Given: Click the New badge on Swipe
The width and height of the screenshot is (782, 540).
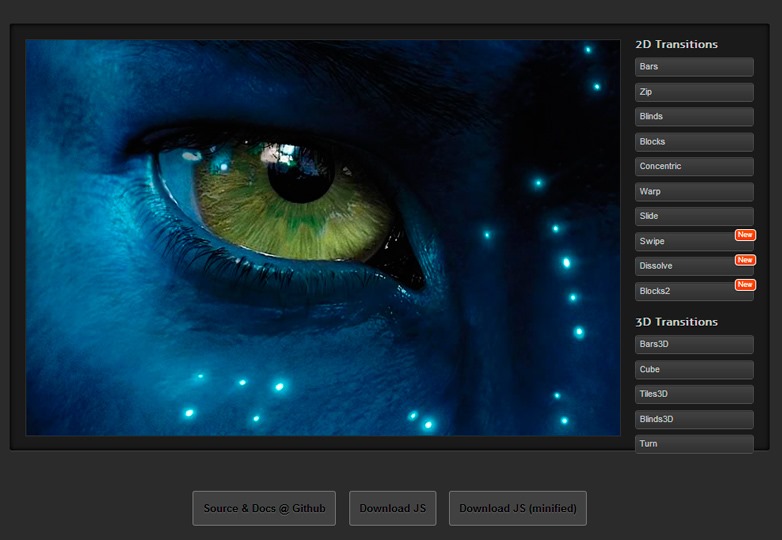Looking at the screenshot, I should pyautogui.click(x=745, y=235).
